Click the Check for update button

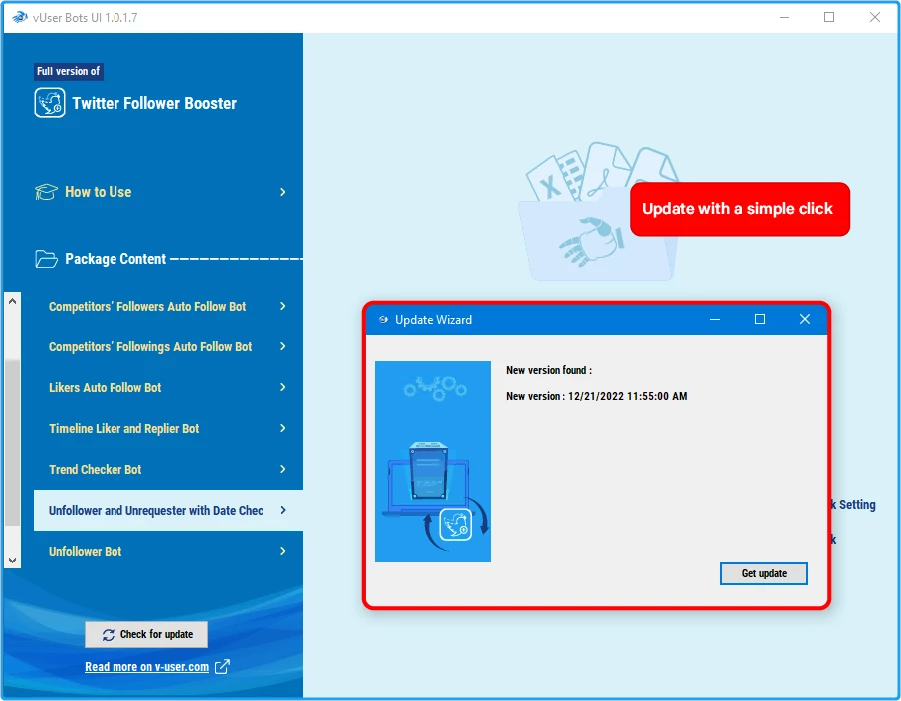click(147, 634)
